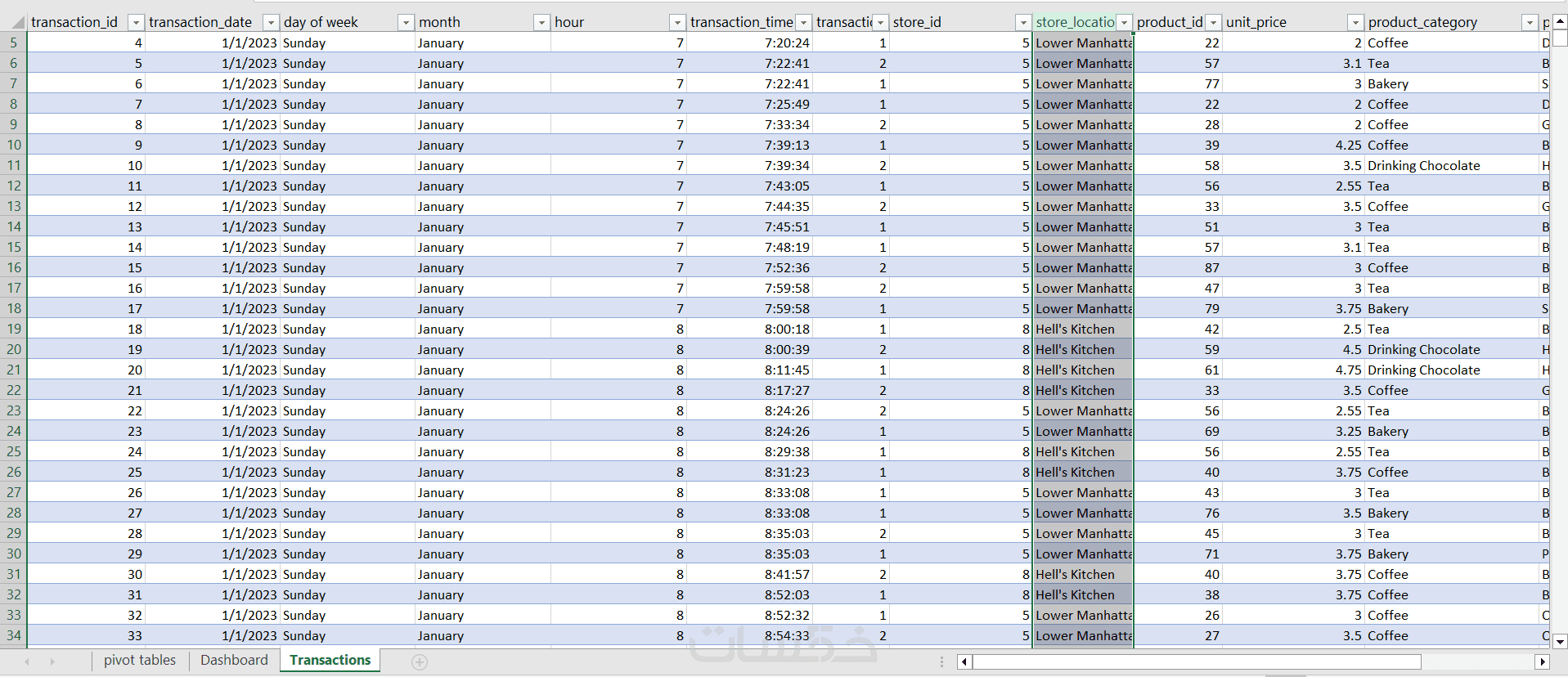Viewport: 1568px width, 677px height.
Task: Click the previous sheet navigation arrow
Action: click(27, 661)
